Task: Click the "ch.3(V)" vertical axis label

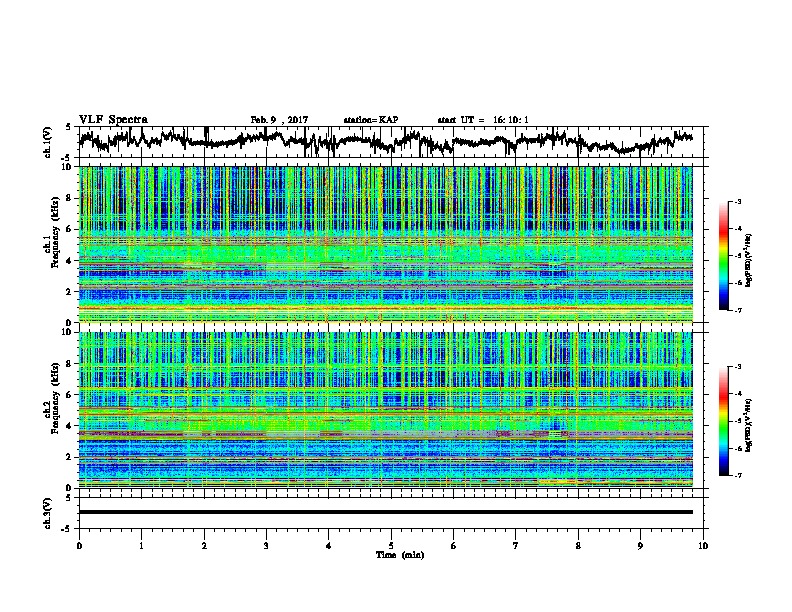Action: tap(47, 513)
